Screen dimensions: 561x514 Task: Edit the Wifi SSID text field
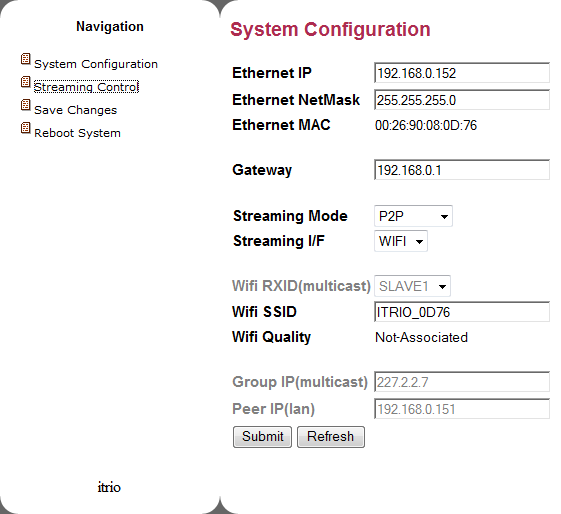point(462,312)
